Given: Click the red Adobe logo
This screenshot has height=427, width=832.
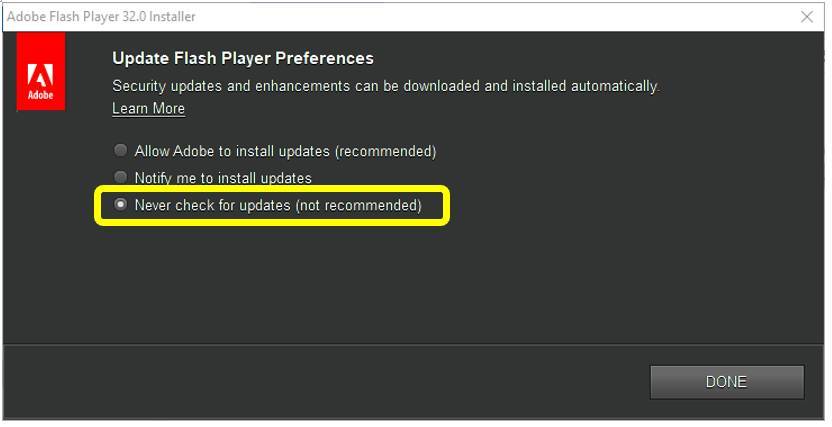Looking at the screenshot, I should (41, 71).
